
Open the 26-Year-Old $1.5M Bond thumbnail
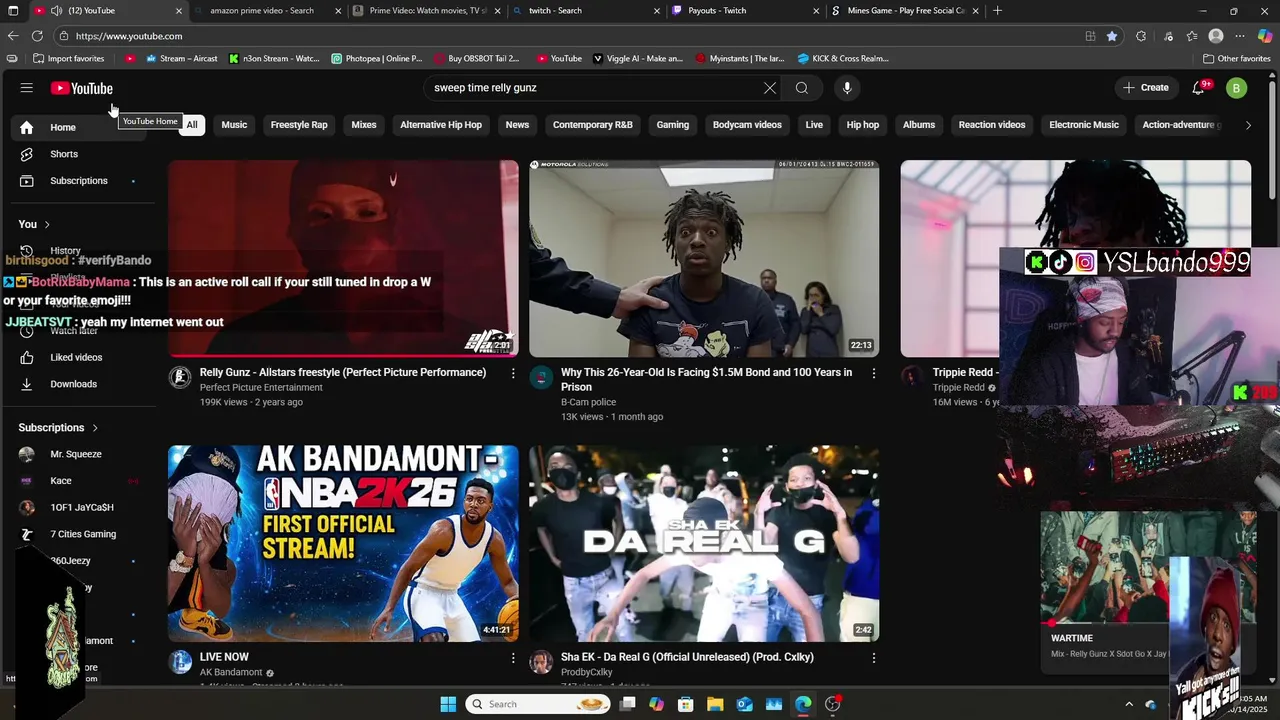(704, 258)
